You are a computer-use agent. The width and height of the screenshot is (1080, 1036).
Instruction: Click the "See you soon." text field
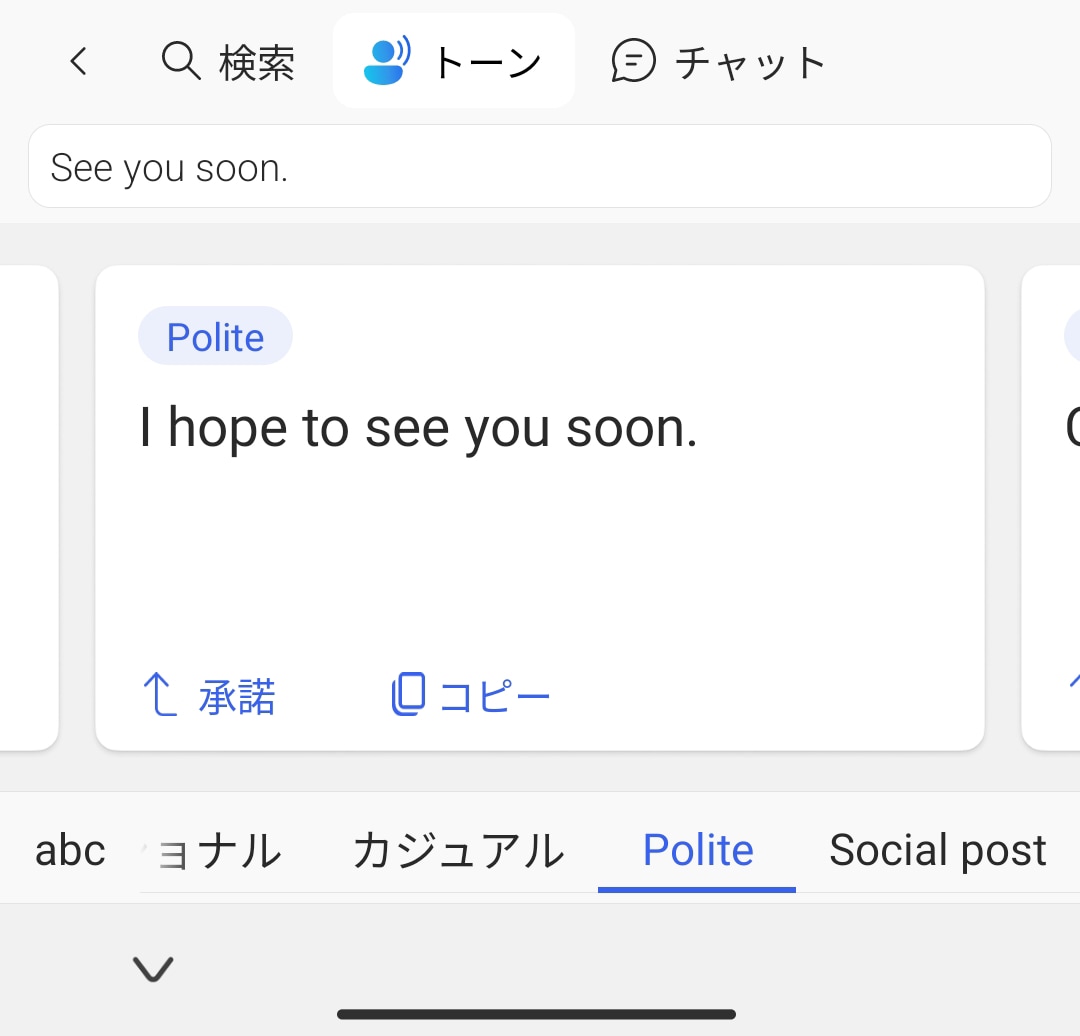[540, 167]
